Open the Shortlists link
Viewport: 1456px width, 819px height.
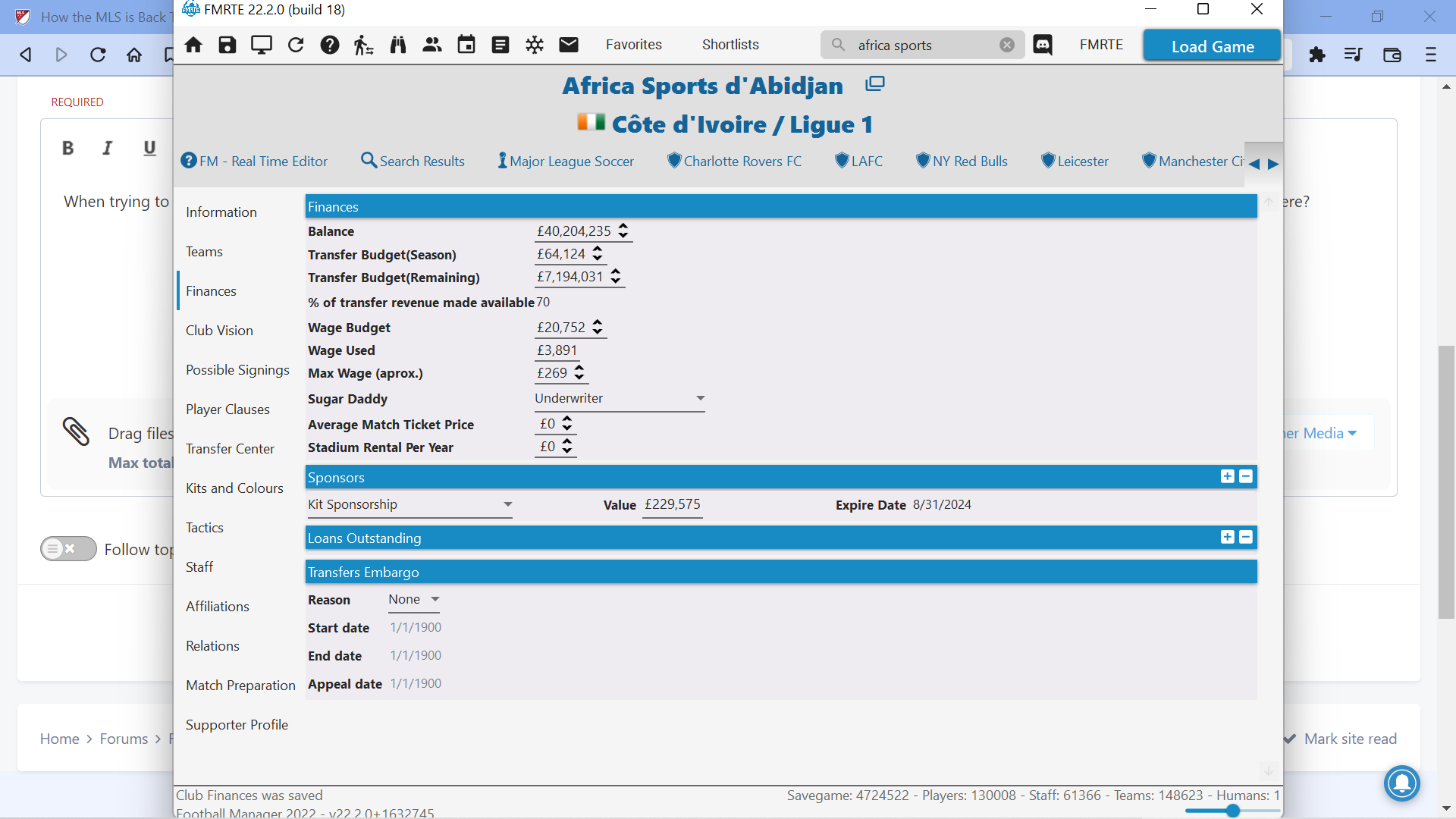tap(730, 45)
